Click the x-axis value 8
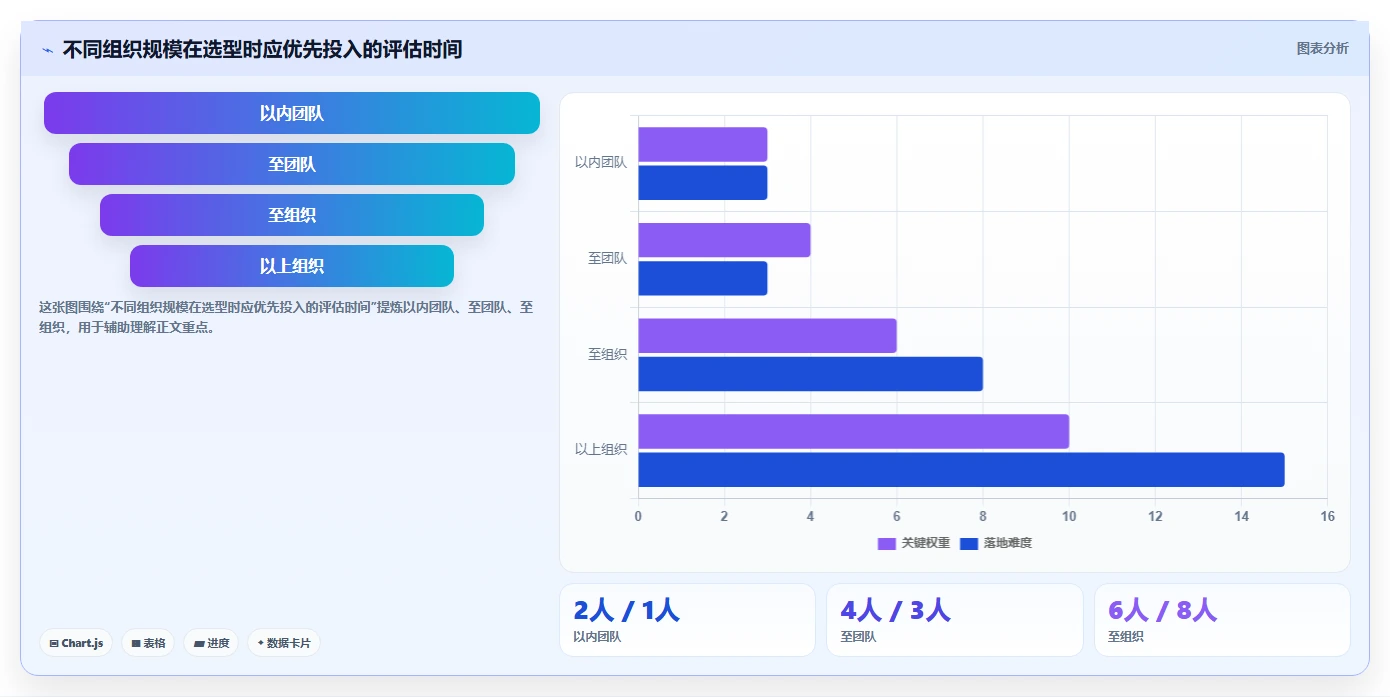1390x697 pixels. [x=983, y=516]
